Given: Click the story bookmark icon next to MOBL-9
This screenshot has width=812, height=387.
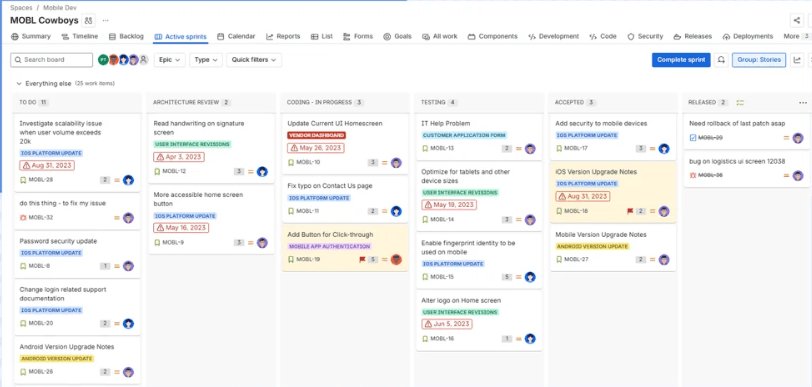Looking at the screenshot, I should click(157, 242).
